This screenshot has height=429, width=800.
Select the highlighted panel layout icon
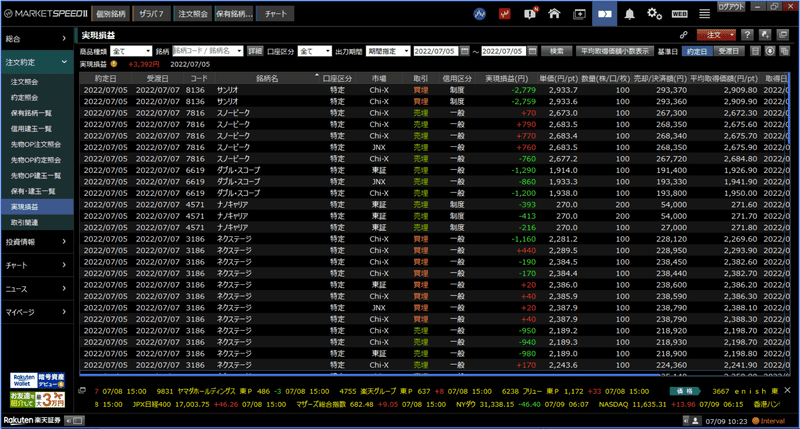605,14
